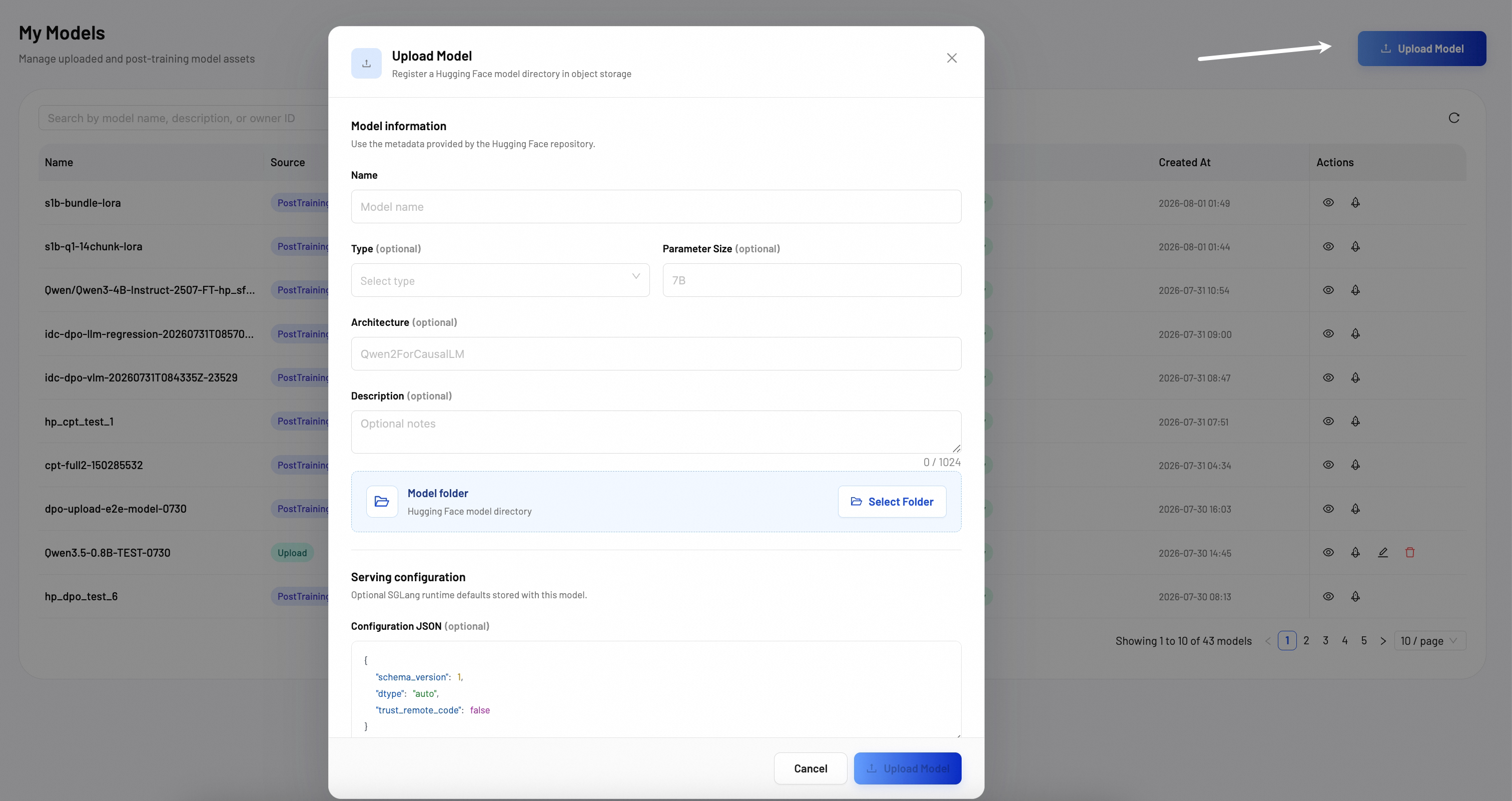Submit with the dialog's Upload Model button

point(908,768)
